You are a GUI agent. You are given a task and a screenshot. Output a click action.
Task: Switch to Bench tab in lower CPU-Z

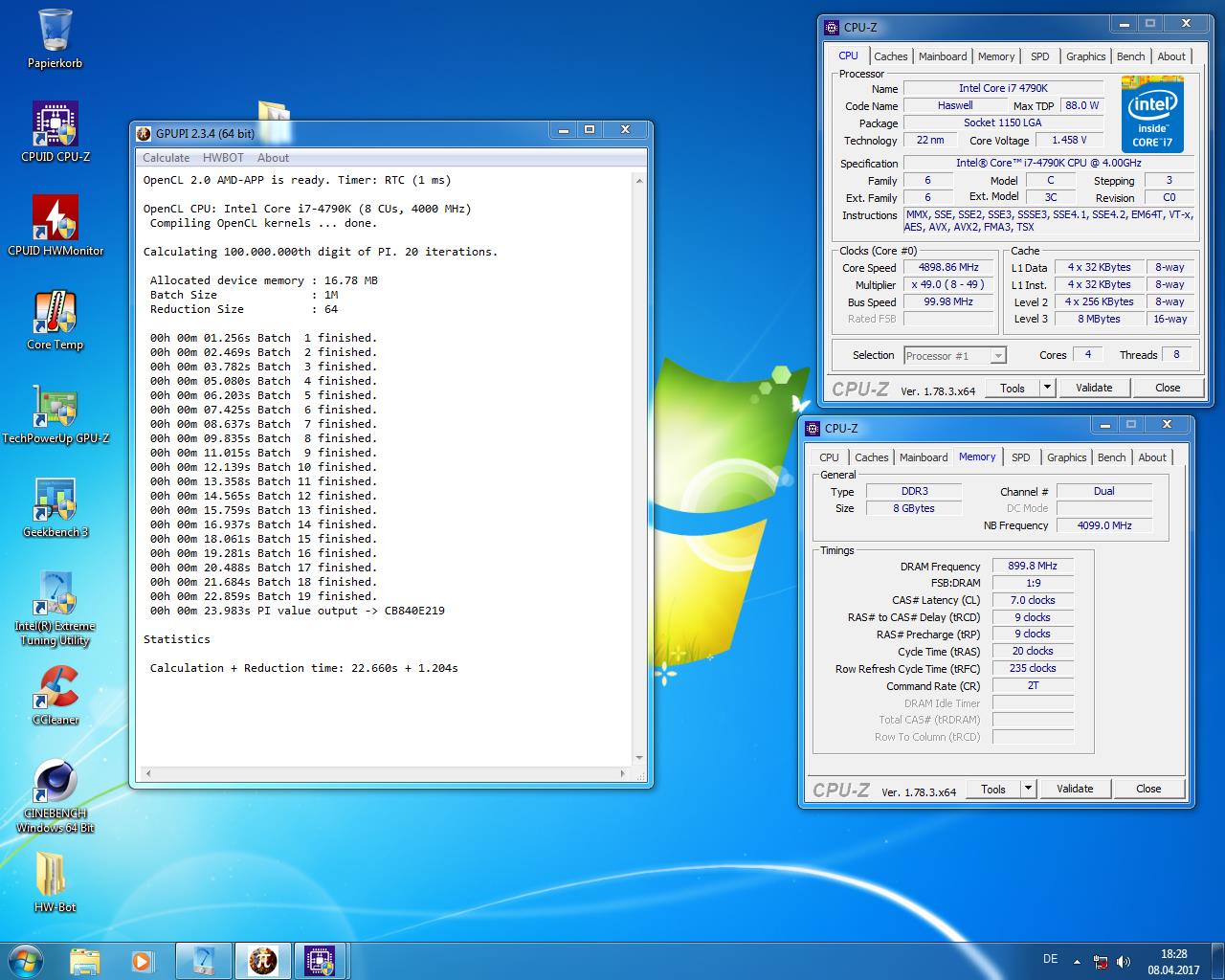1111,457
